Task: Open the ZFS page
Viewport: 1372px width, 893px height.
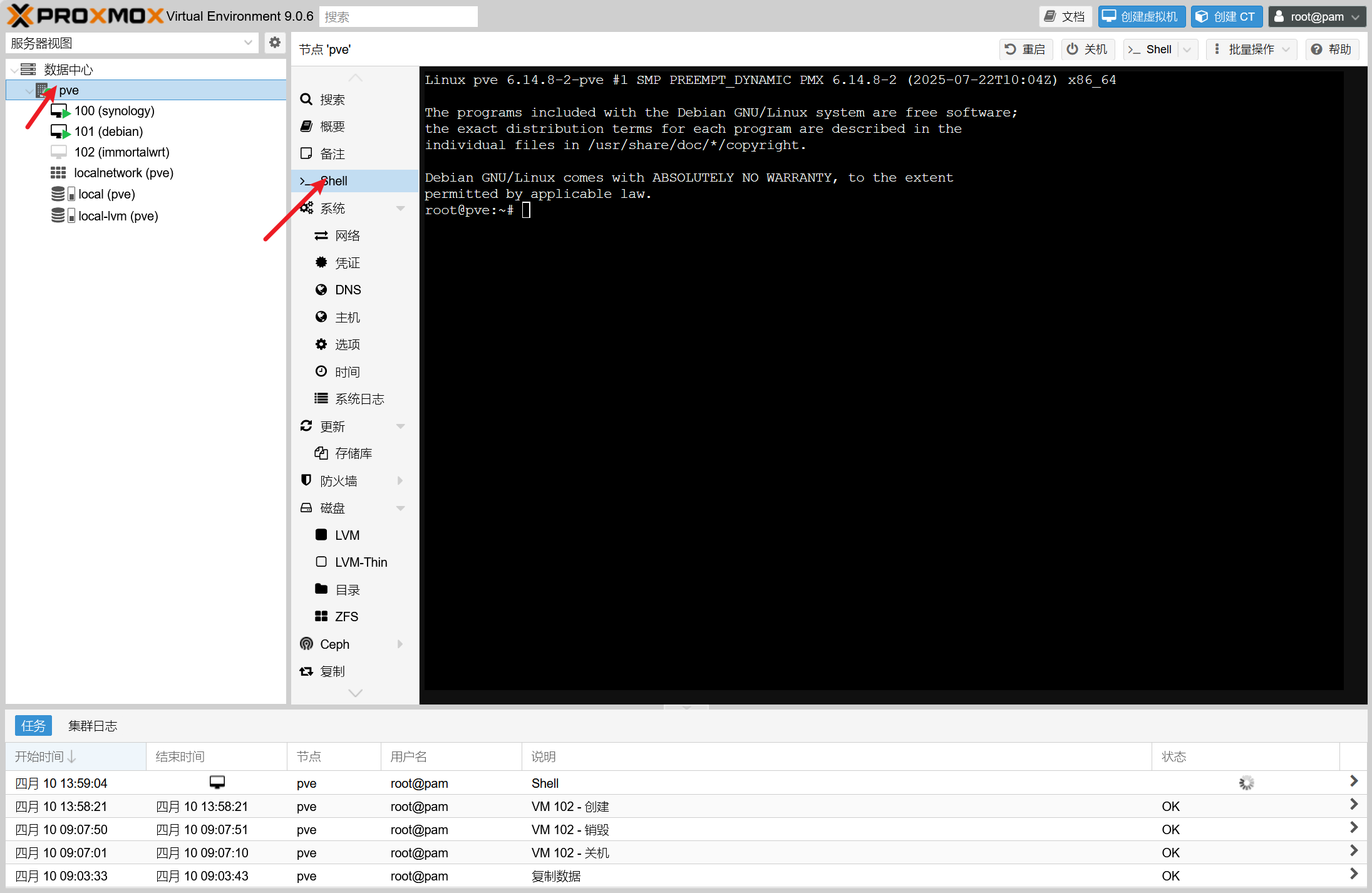Action: 354,617
